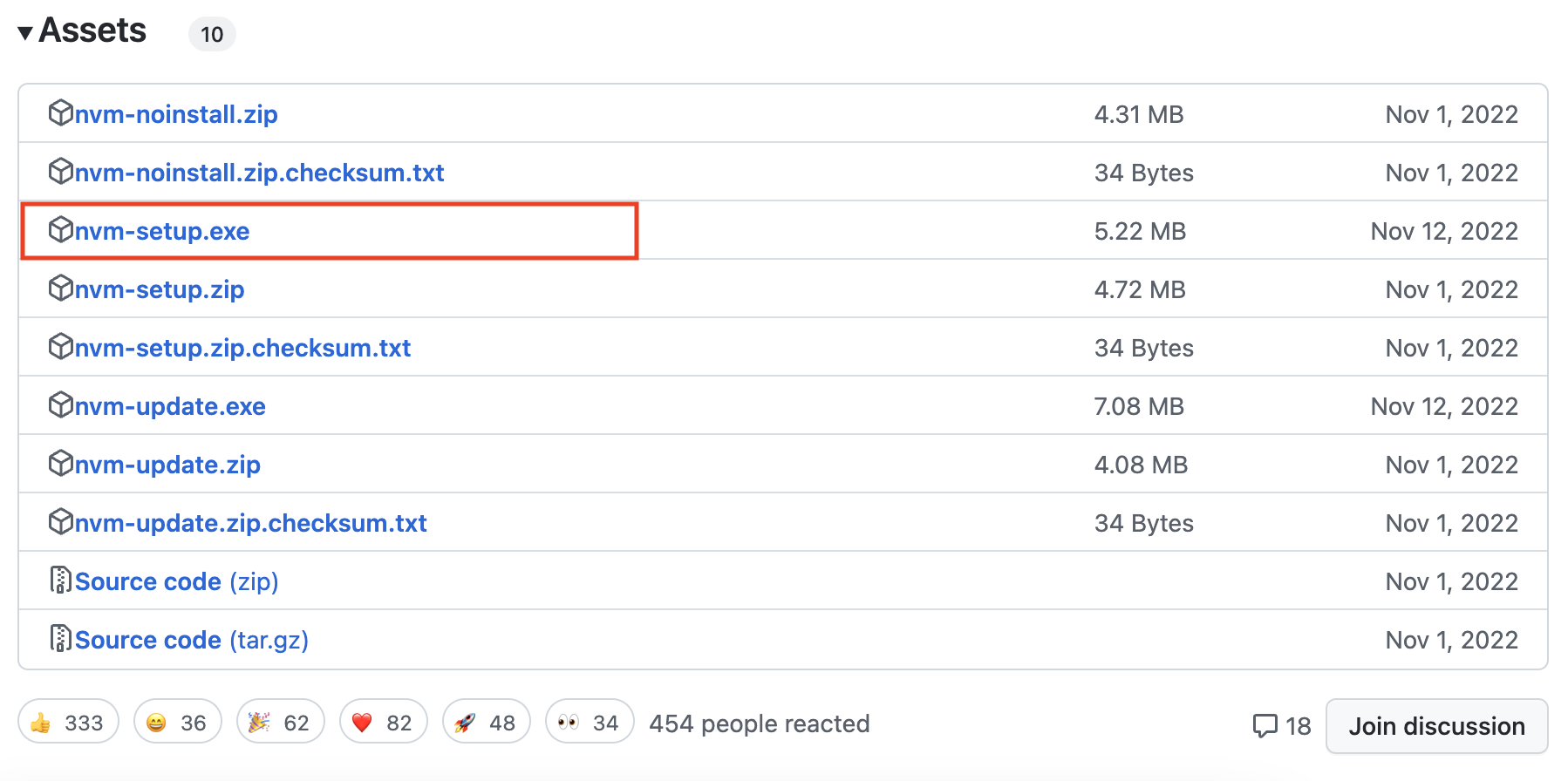Toggle the thumbs up reaction
The height and width of the screenshot is (781, 1568).
68,722
